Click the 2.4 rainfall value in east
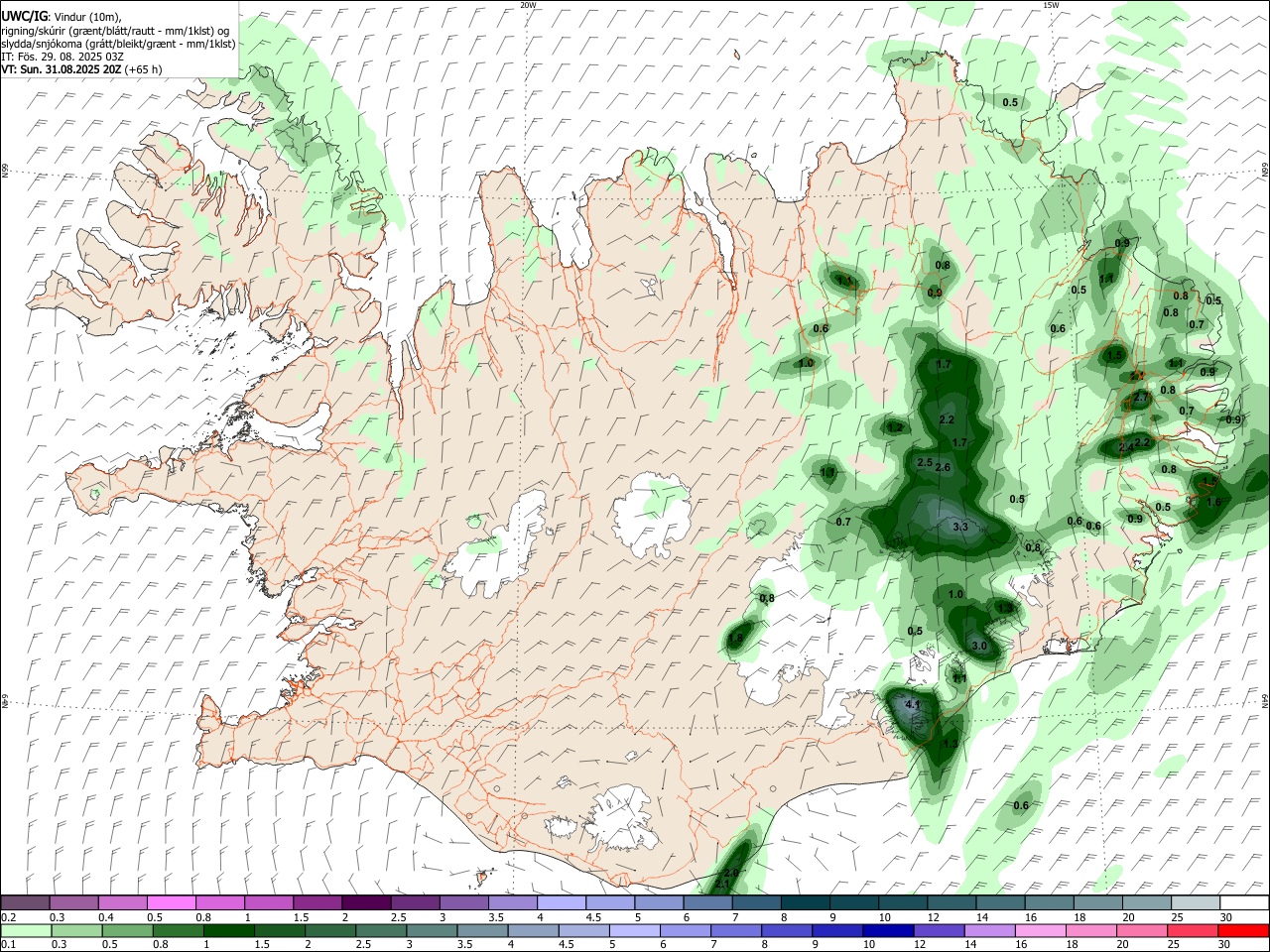The image size is (1270, 952). pyautogui.click(x=1125, y=447)
